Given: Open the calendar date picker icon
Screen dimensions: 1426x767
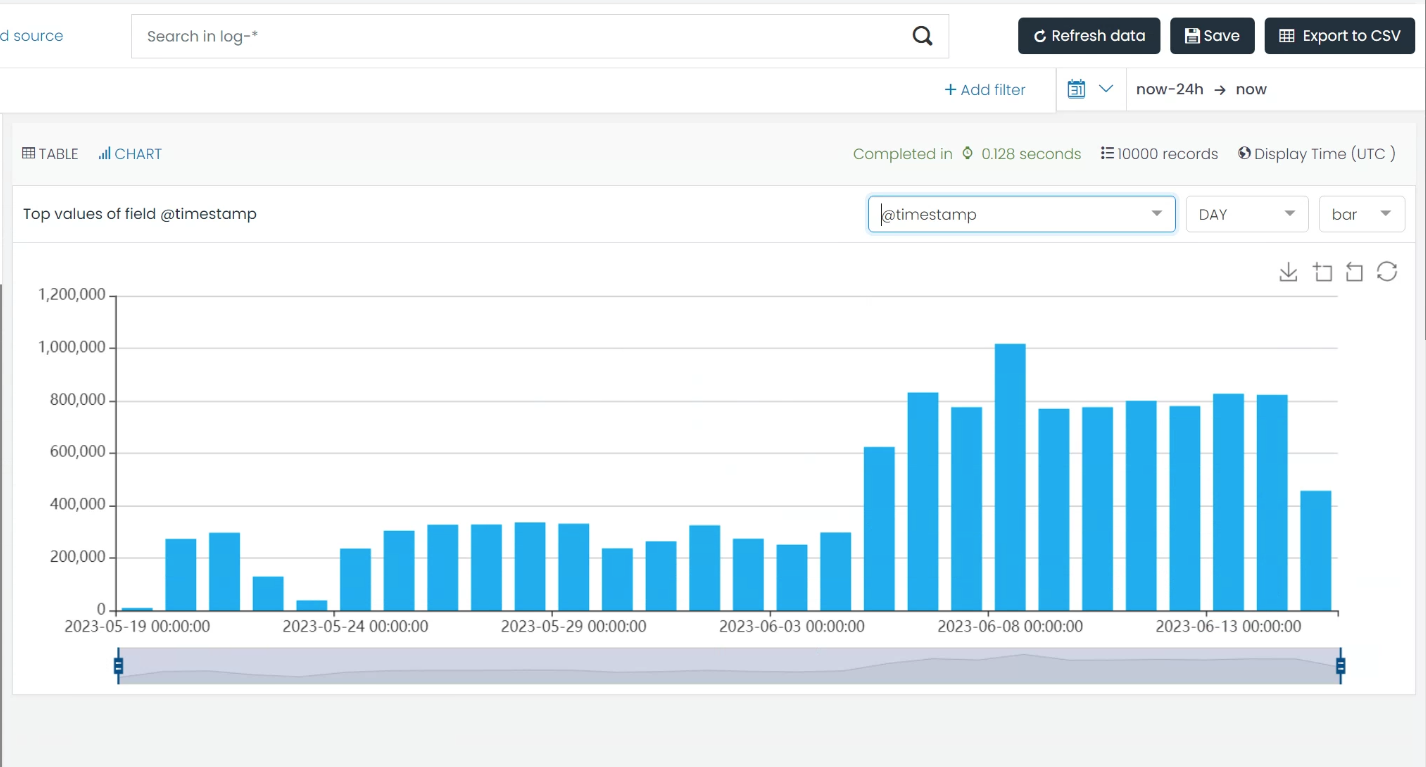Looking at the screenshot, I should 1076,89.
